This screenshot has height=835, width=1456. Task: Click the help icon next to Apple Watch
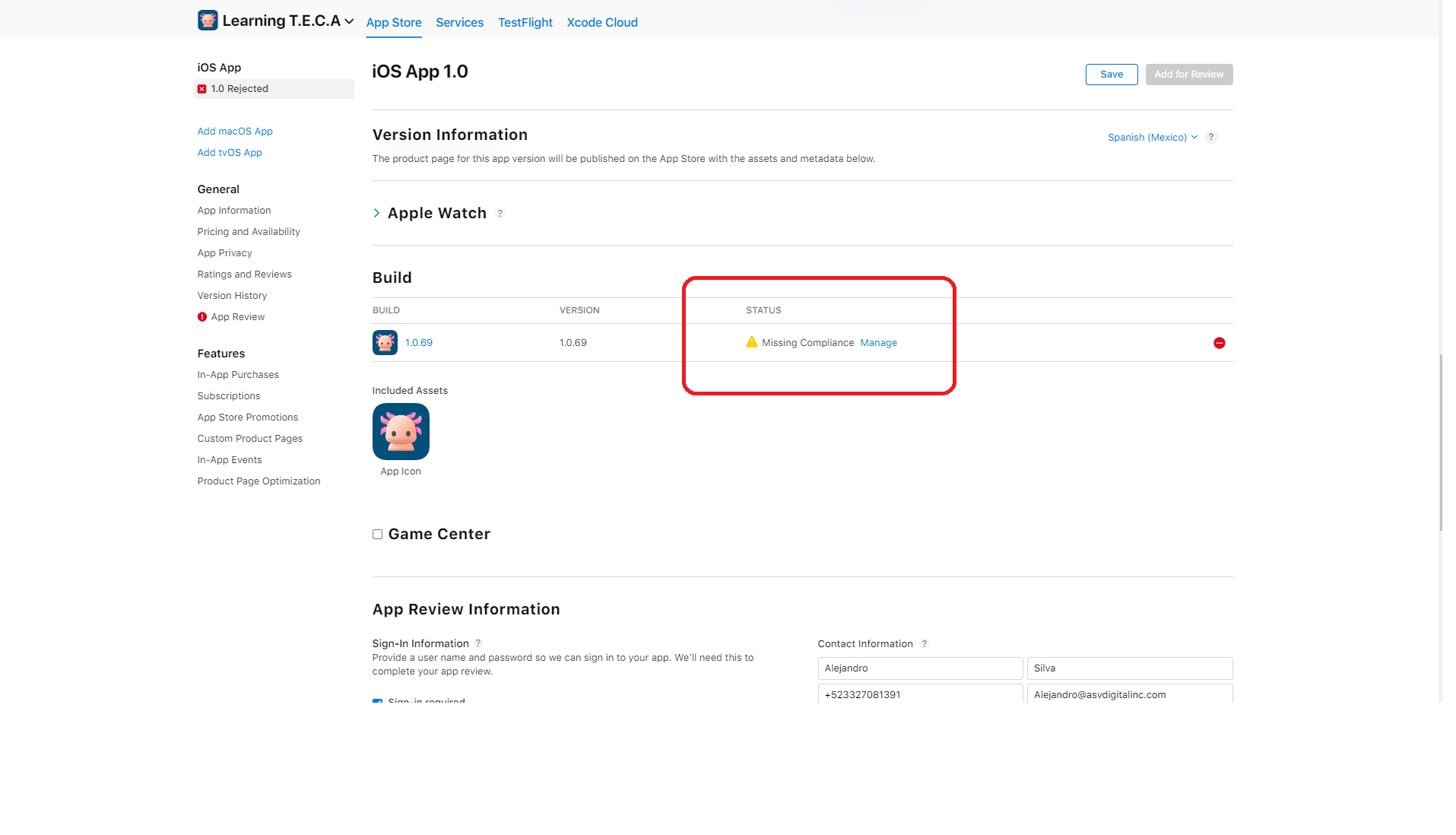[x=500, y=214]
